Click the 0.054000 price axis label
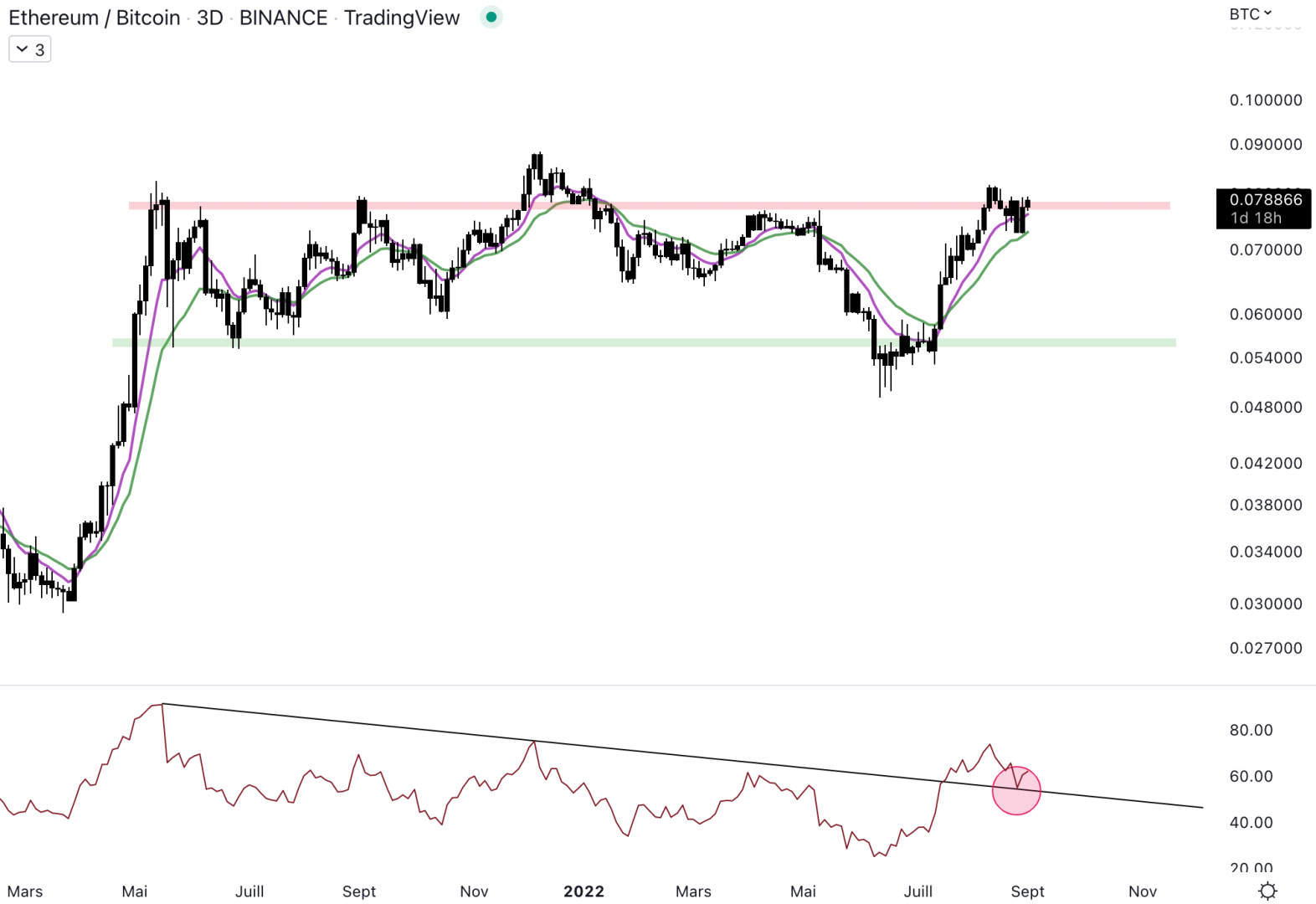Screen dimensions: 1316x904 coord(1265,358)
